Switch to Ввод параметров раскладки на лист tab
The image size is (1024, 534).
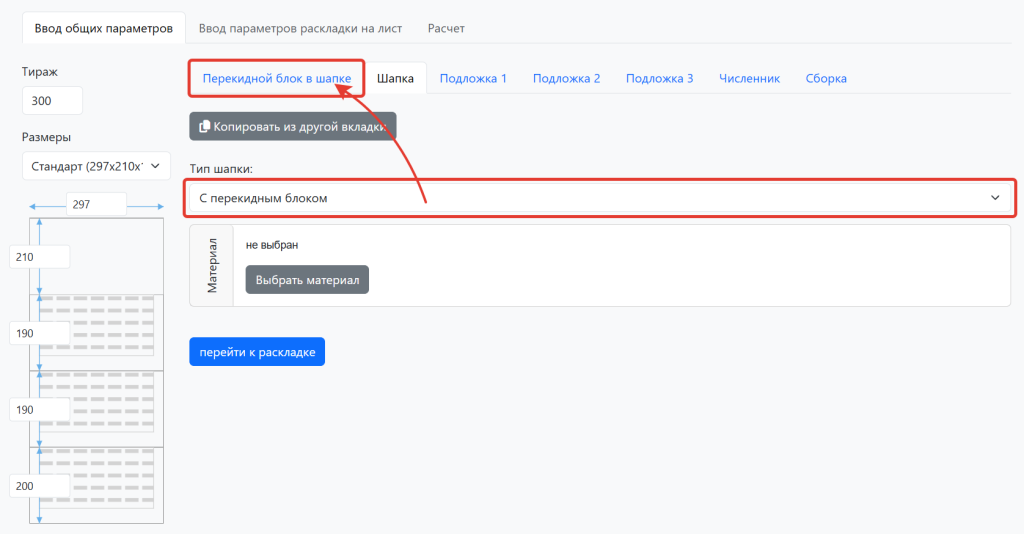300,28
